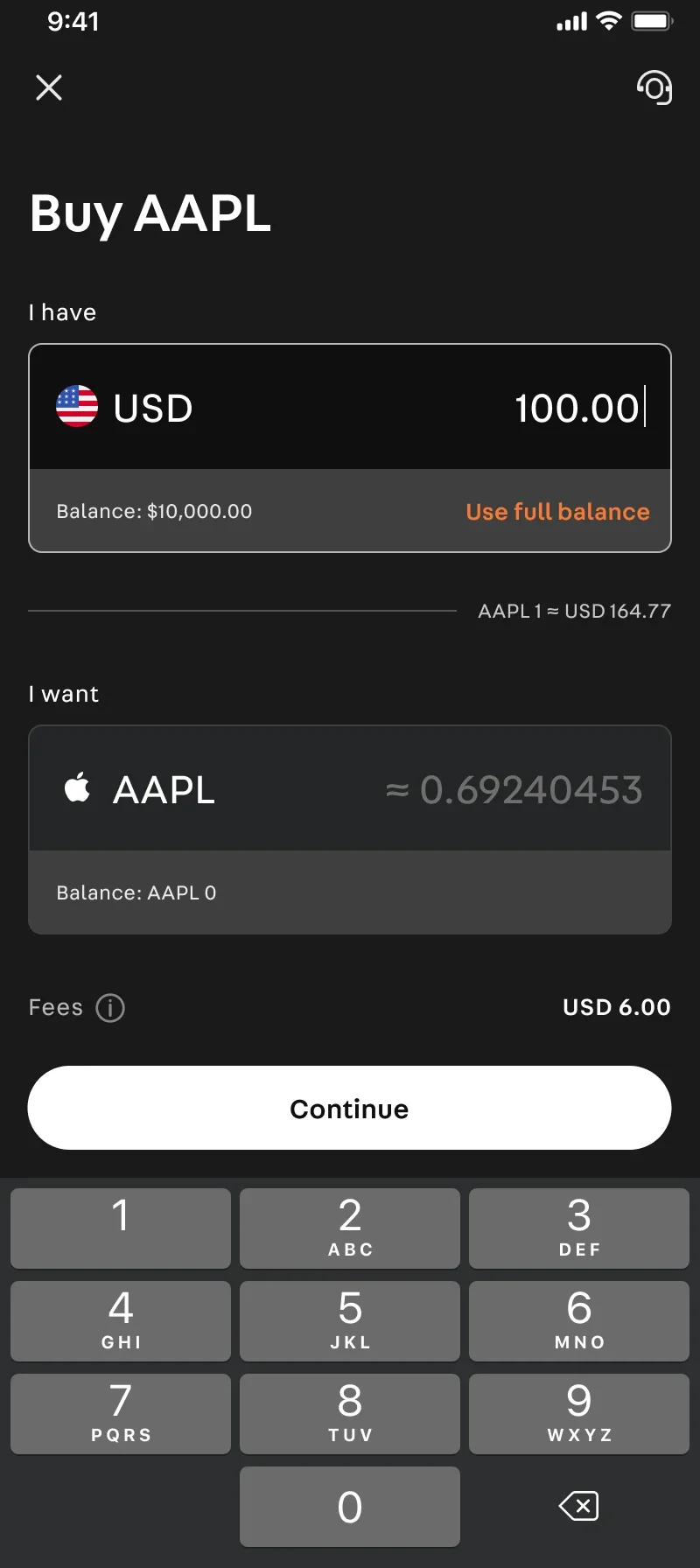Tap keypad digit 0
The image size is (700, 1568).
tap(350, 1506)
